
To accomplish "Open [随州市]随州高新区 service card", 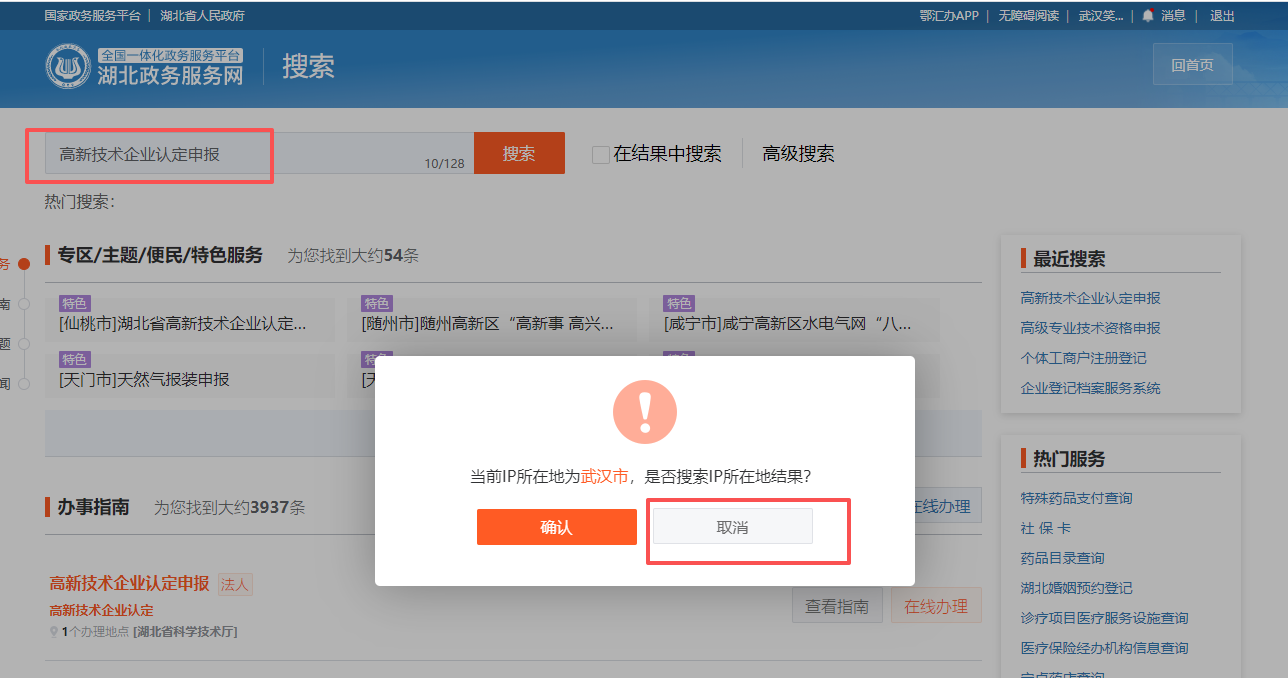I will click(492, 319).
